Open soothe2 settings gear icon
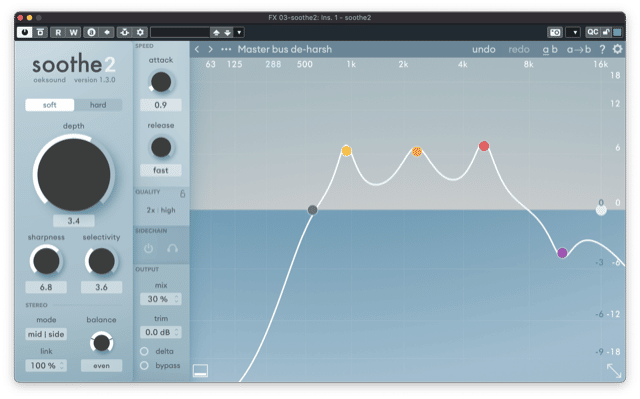This screenshot has width=640, height=399. click(x=618, y=49)
